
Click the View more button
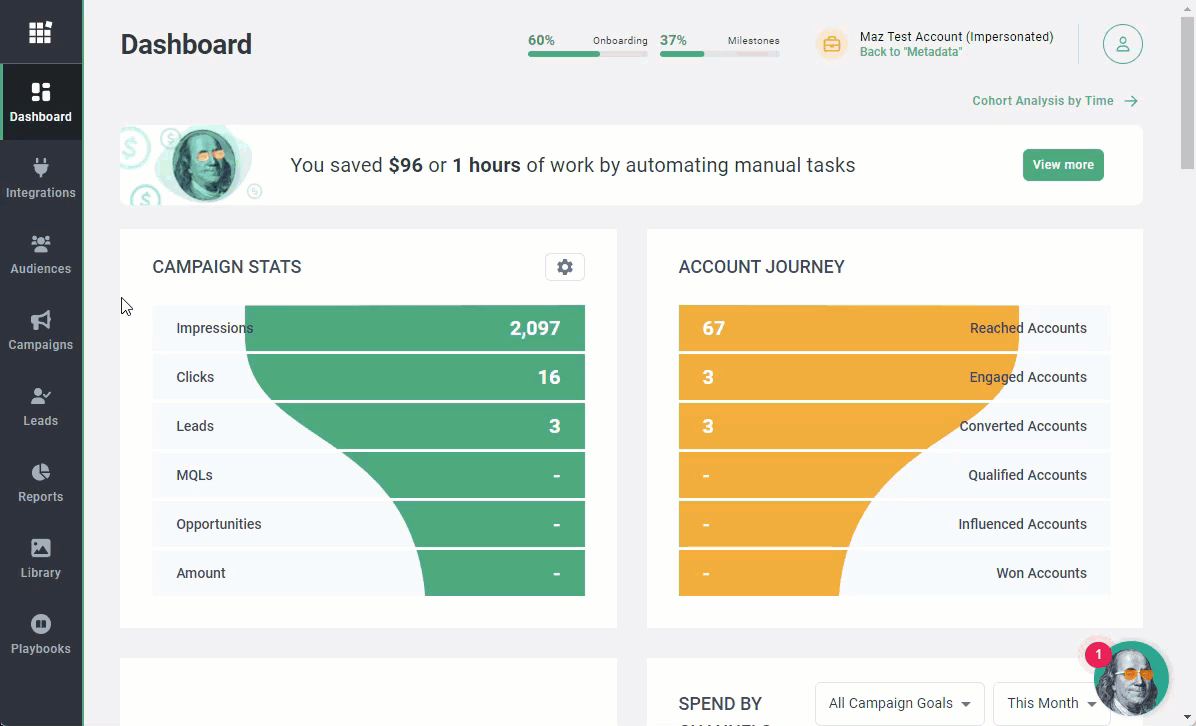point(1062,165)
